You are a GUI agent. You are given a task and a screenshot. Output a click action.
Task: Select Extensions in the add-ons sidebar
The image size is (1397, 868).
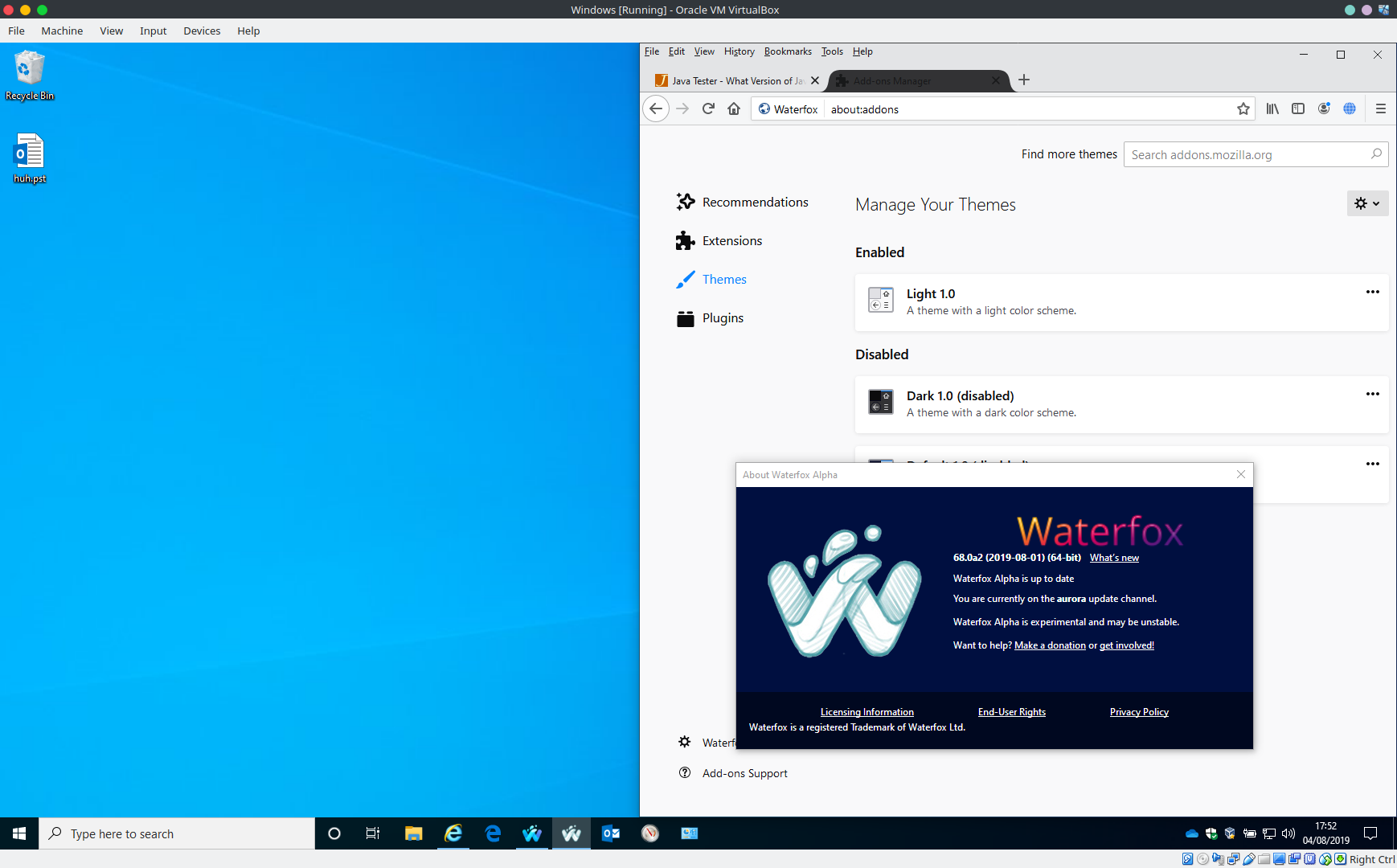pos(732,240)
